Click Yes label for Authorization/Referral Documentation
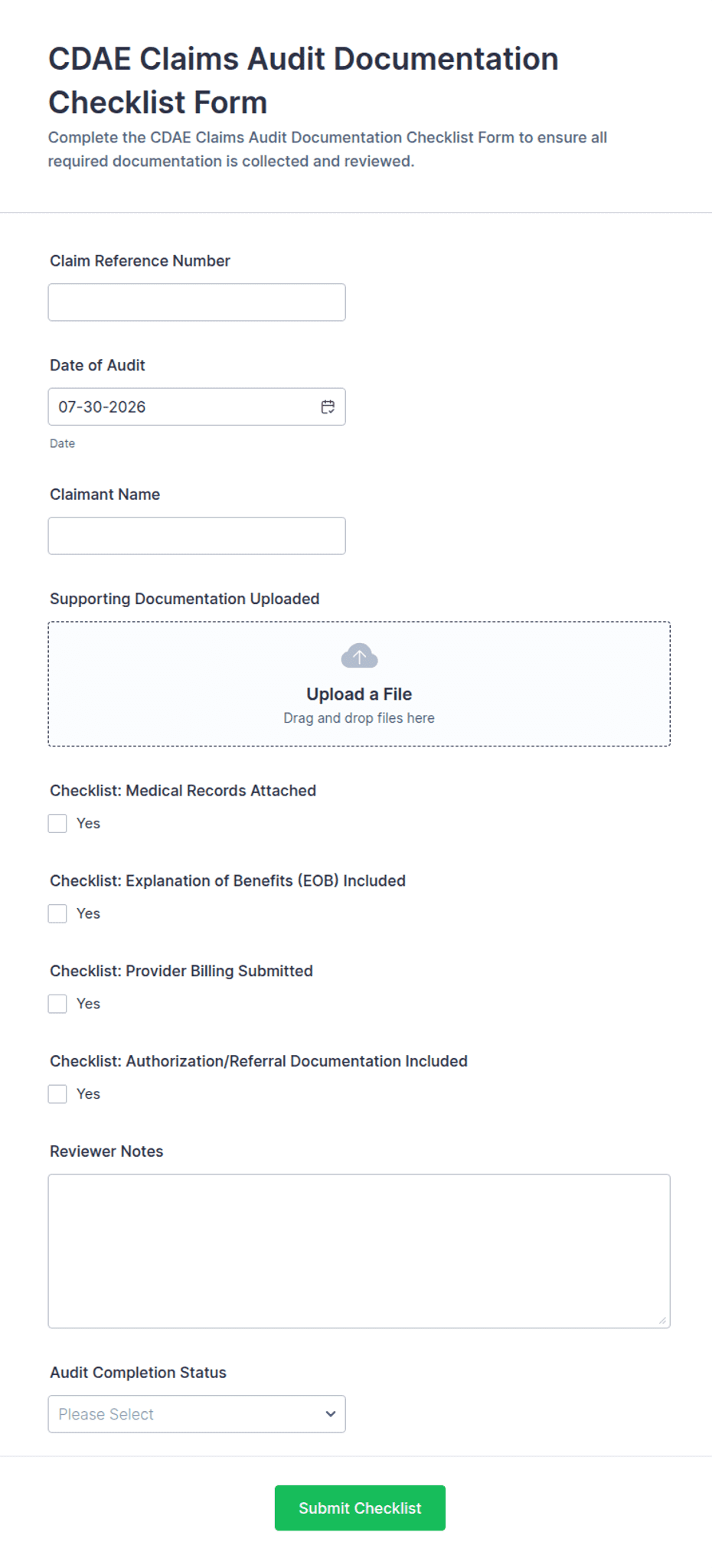 coord(88,1094)
